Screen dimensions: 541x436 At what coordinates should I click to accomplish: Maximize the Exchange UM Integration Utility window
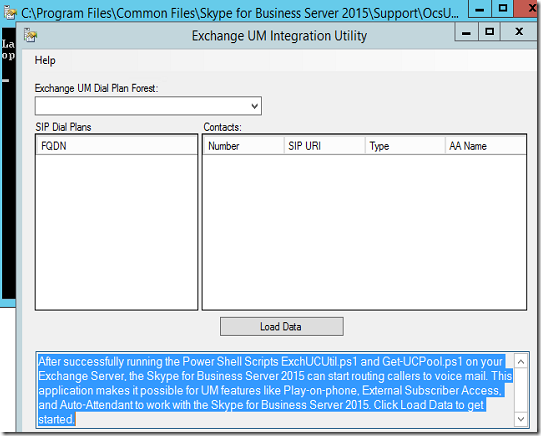pyautogui.click(x=489, y=32)
